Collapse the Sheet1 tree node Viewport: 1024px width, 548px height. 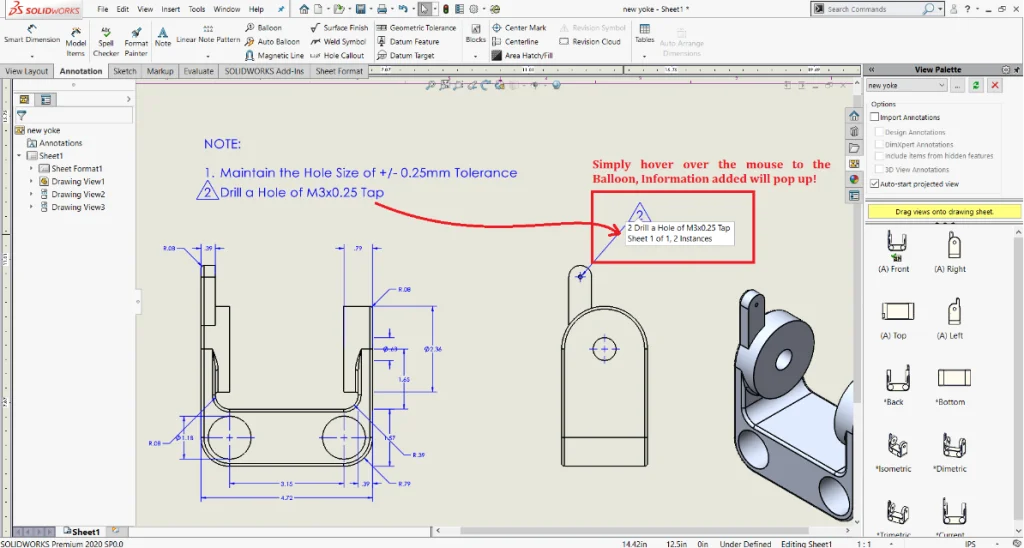pyautogui.click(x=19, y=156)
